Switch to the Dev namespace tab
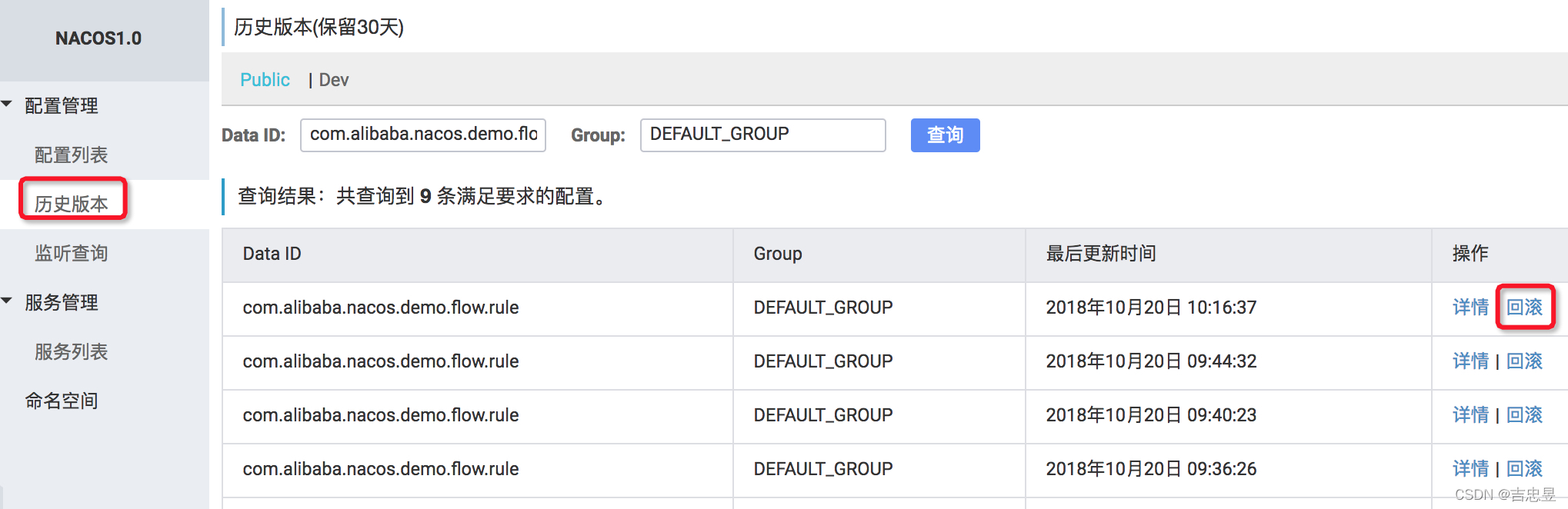 coord(334,80)
